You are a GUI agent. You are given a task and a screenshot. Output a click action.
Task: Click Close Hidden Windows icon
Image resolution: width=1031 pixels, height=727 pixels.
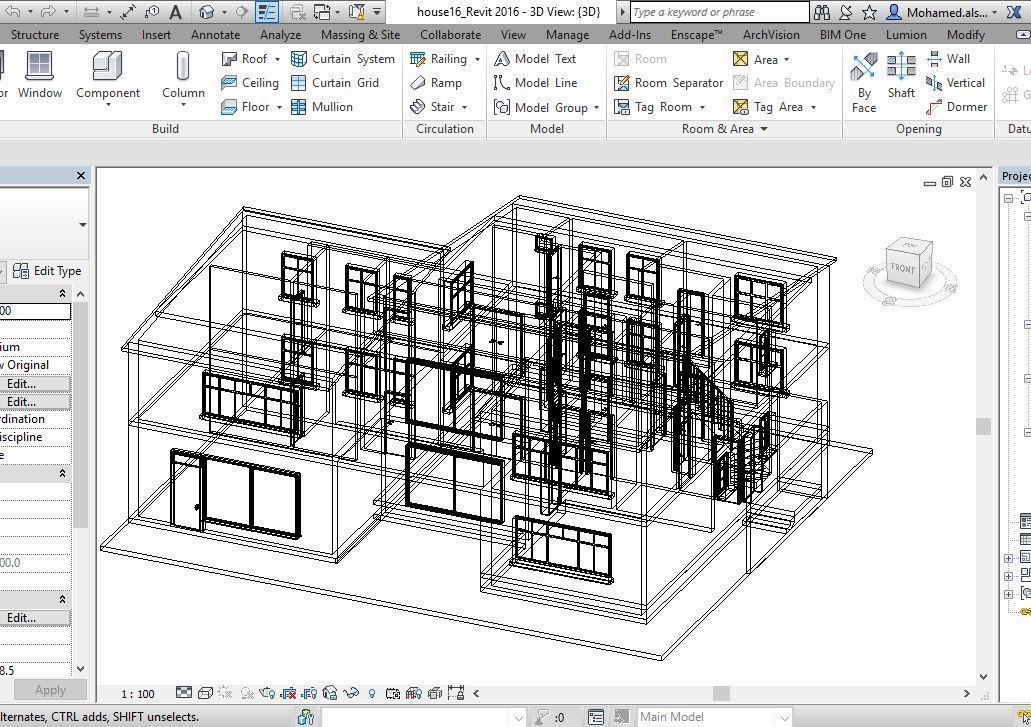point(297,11)
